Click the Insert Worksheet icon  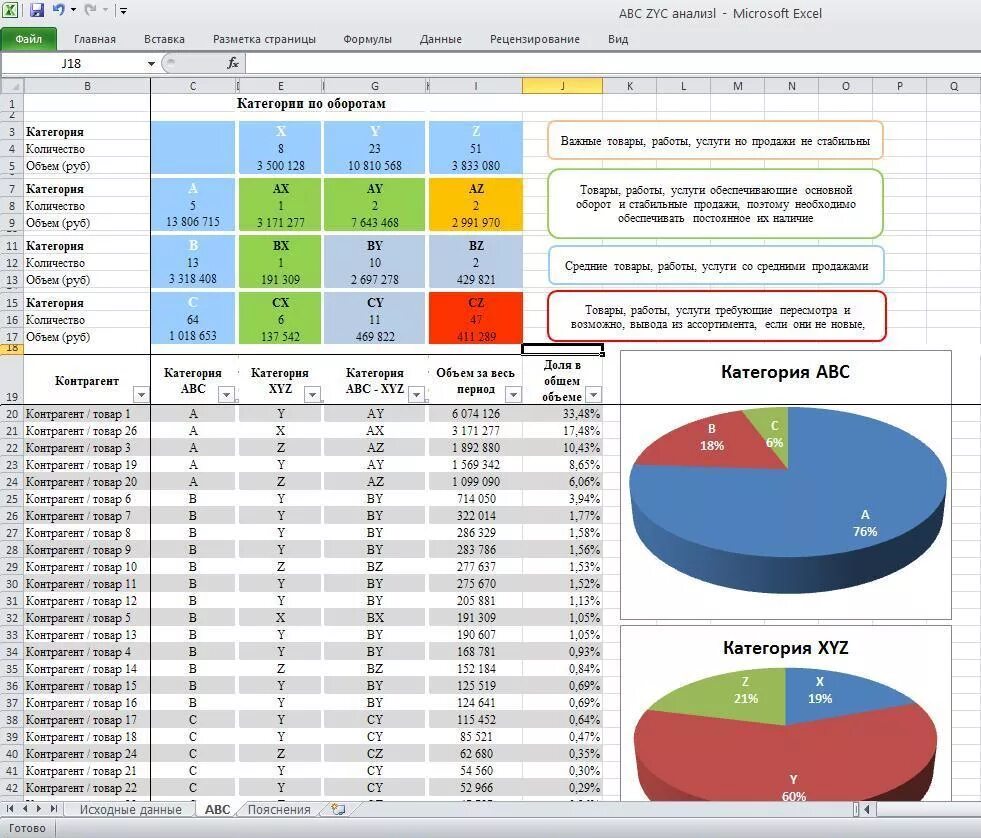point(338,809)
